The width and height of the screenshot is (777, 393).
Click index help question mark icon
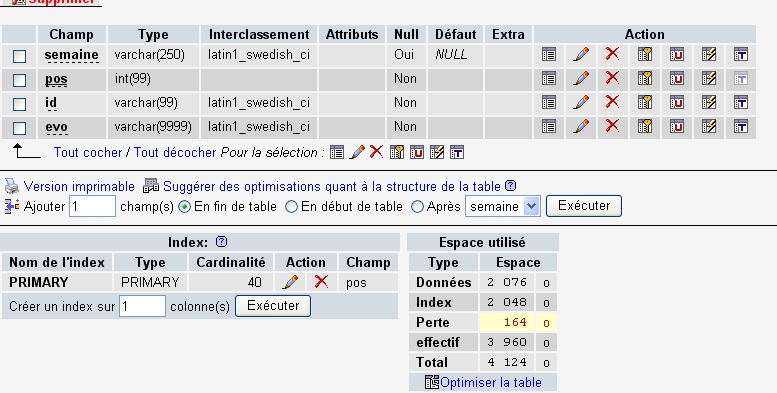pyautogui.click(x=222, y=242)
